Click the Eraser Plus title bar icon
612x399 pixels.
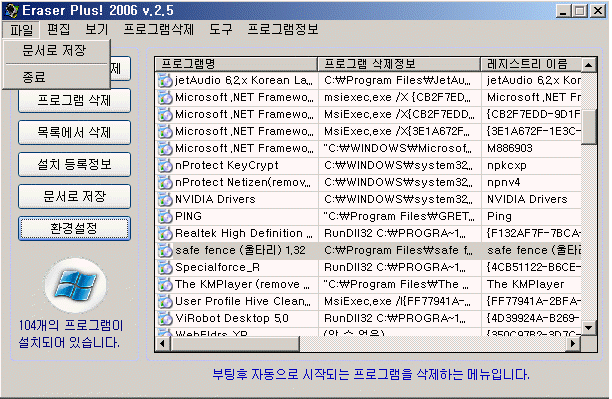[x=11, y=10]
